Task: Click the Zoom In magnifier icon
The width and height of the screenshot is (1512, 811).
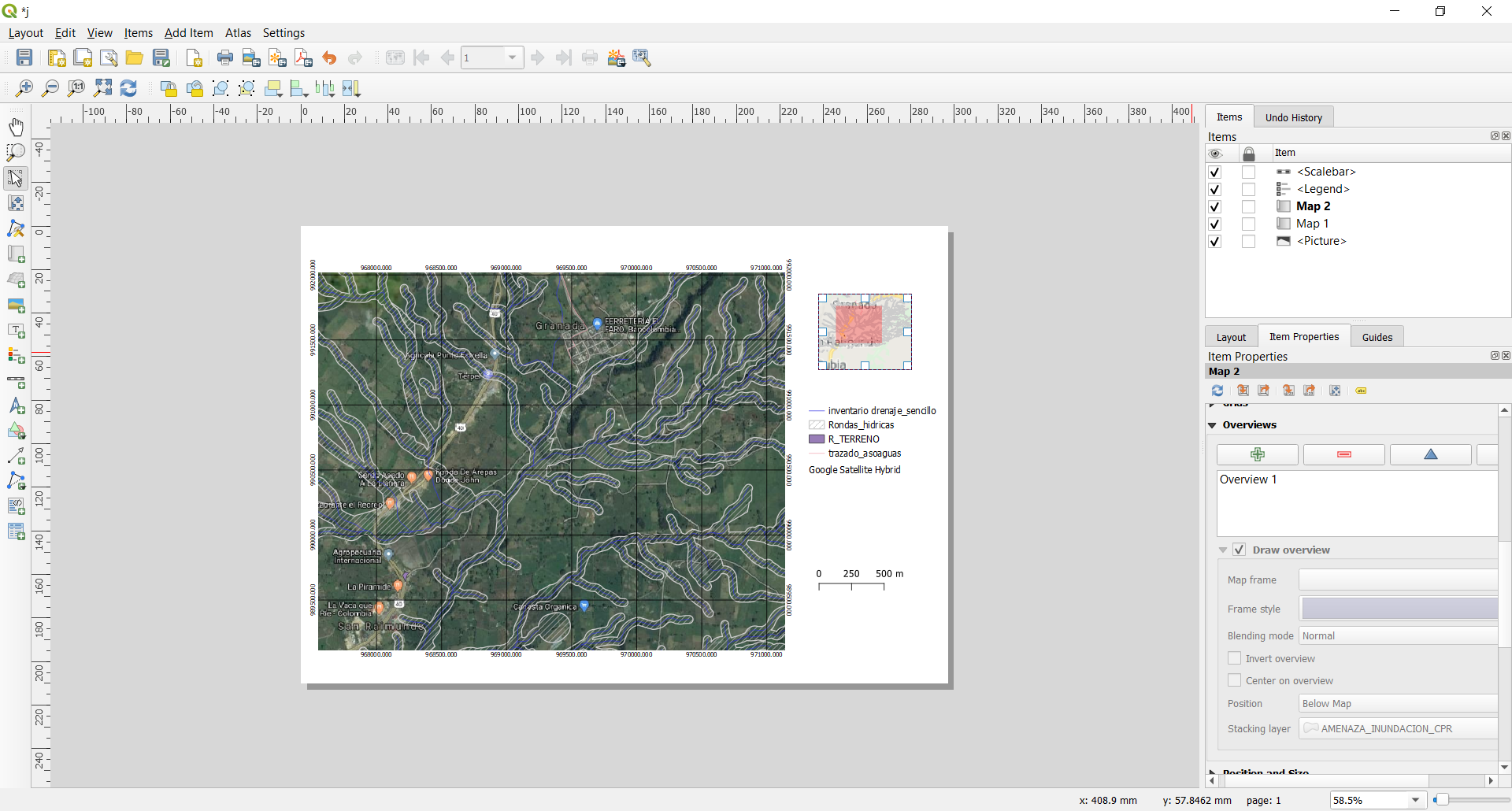Action: [24, 88]
